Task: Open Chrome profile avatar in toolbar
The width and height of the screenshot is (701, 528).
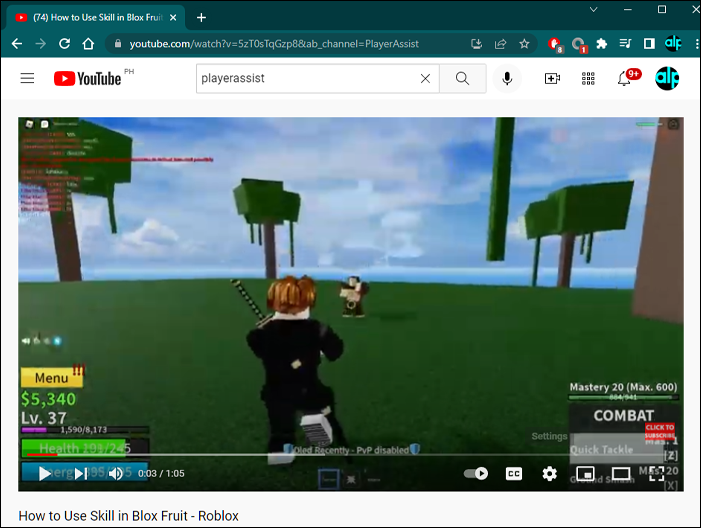Action: (673, 43)
